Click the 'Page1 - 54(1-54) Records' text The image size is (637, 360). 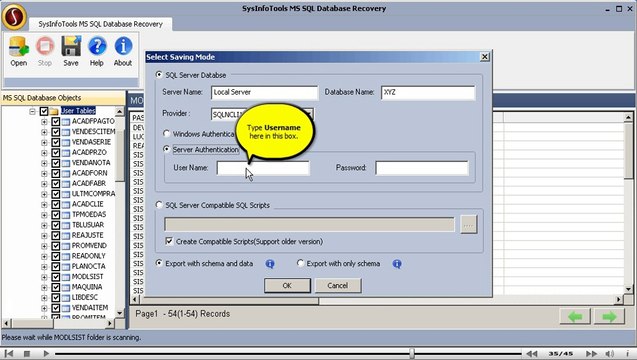coord(183,314)
